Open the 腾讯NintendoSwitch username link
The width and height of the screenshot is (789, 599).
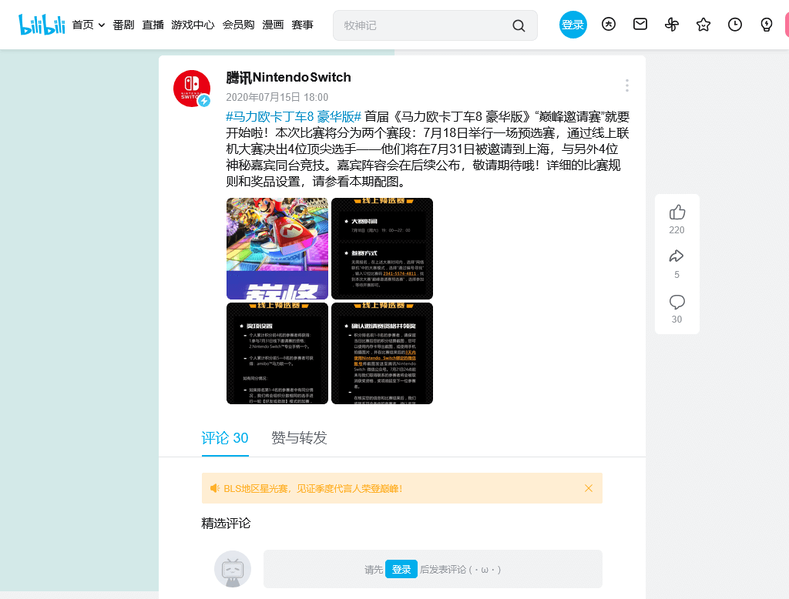(x=288, y=77)
